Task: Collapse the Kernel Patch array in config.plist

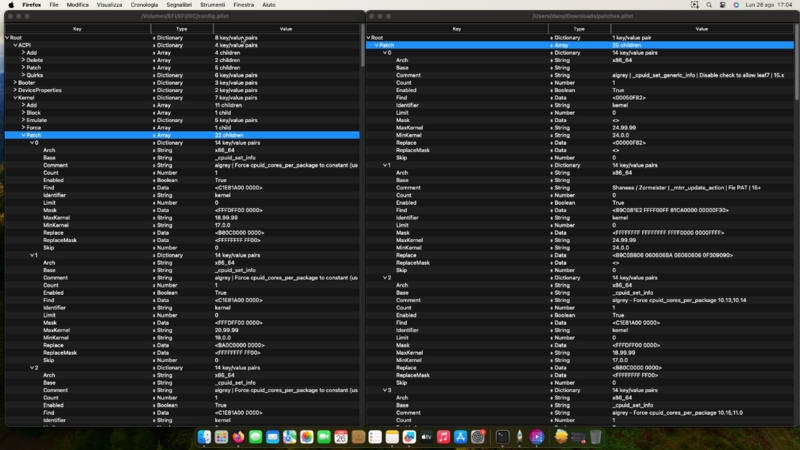Action: pyautogui.click(x=24, y=134)
